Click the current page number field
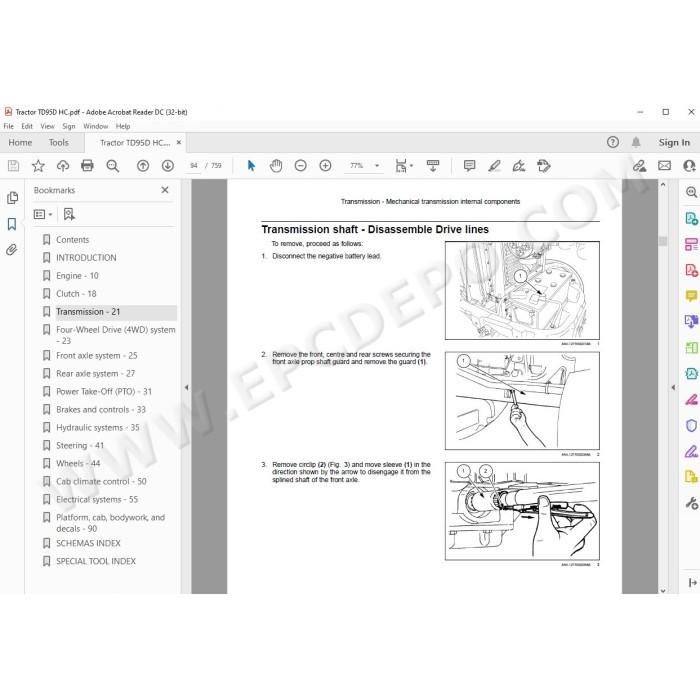This screenshot has width=700, height=700. (x=194, y=166)
